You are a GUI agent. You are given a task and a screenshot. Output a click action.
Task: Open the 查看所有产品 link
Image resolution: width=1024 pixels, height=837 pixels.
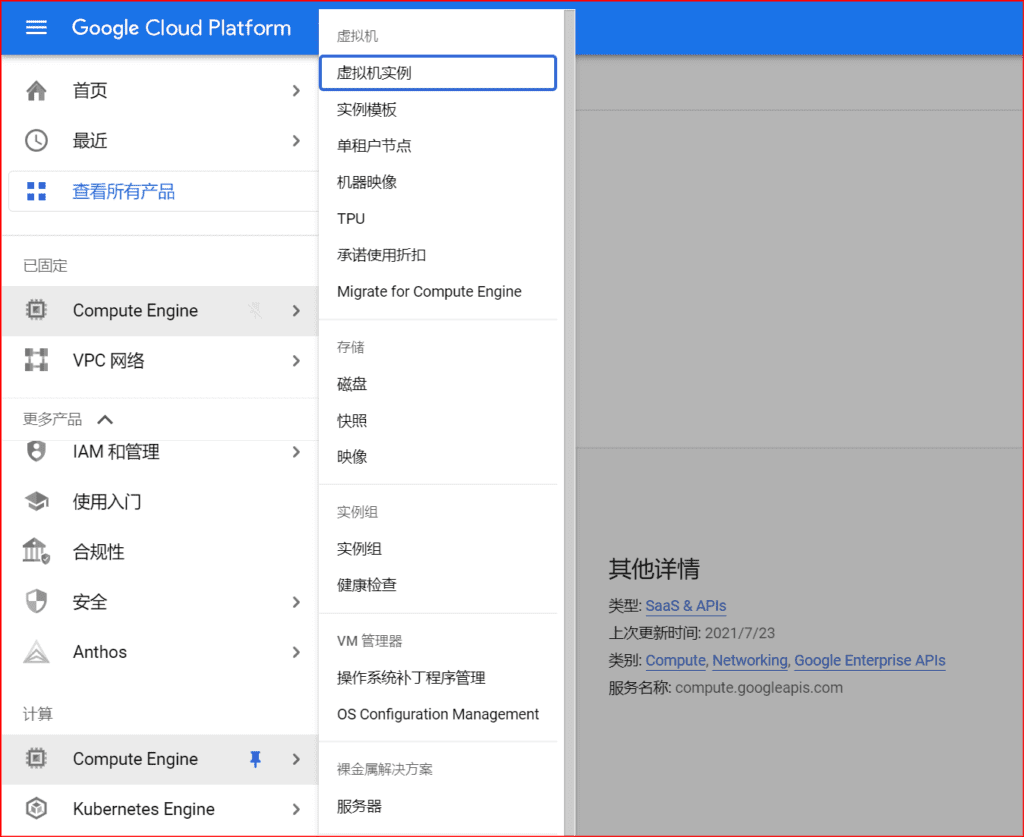coord(123,190)
